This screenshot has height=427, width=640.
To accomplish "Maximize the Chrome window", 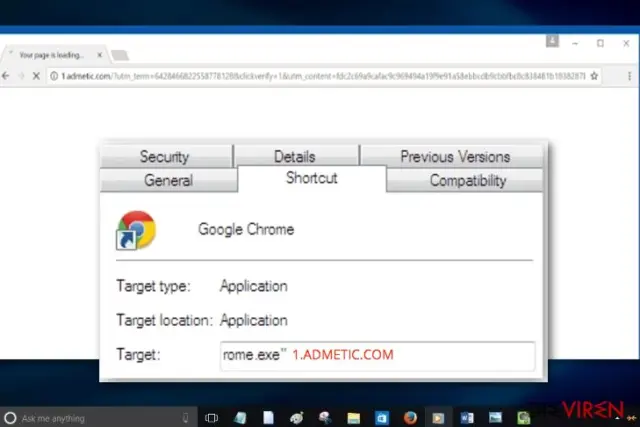I will pyautogui.click(x=600, y=43).
